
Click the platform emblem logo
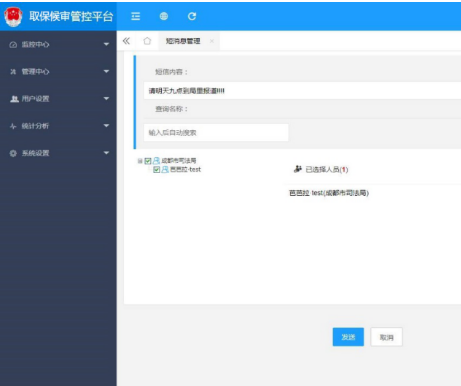click(x=13, y=16)
